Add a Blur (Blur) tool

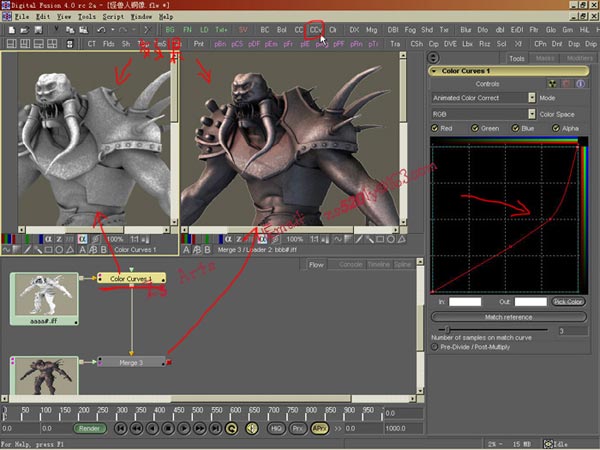click(x=466, y=30)
